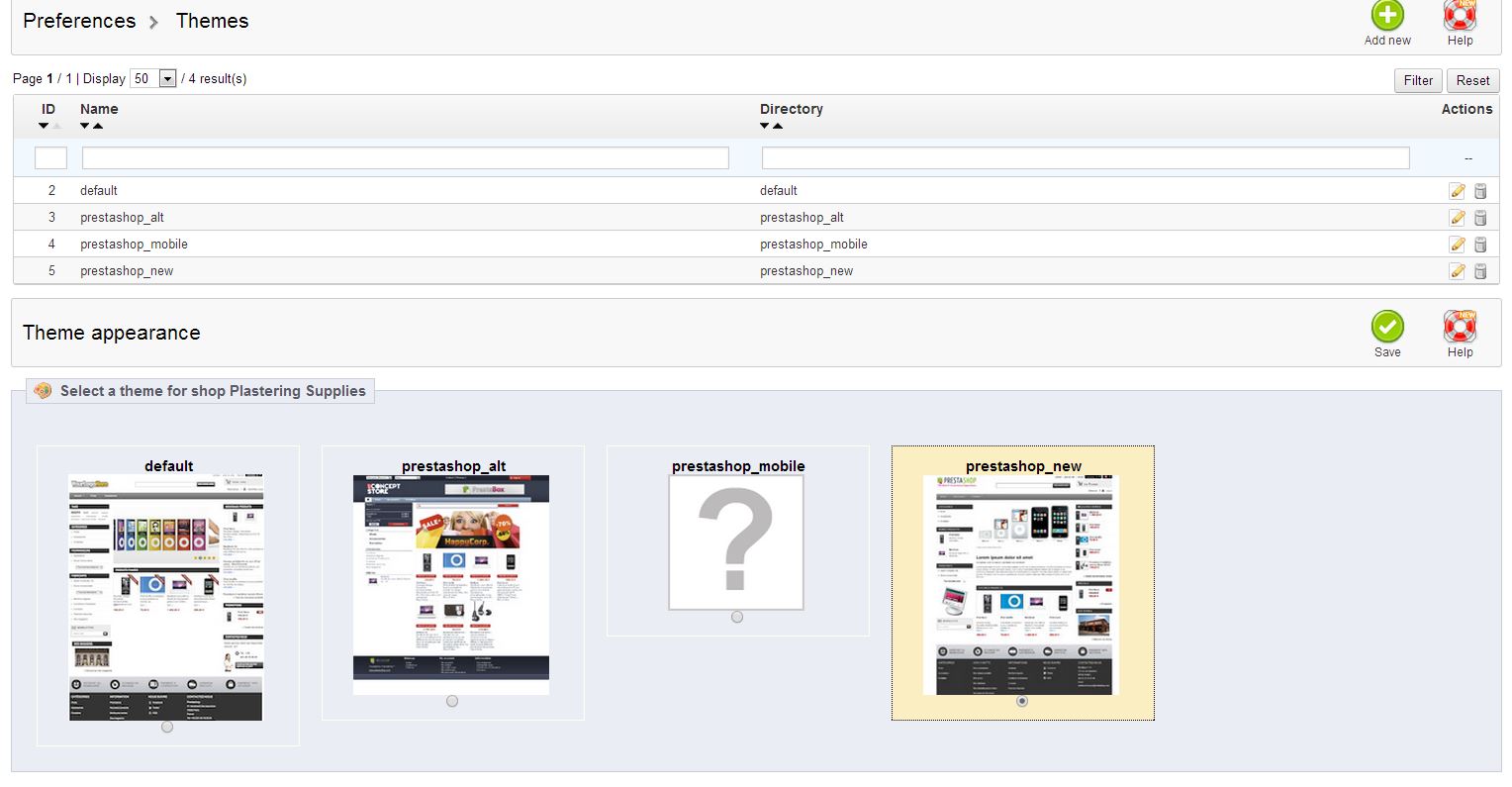Viewport: 1512px width, 787px height.
Task: Edit the default theme with pencil icon
Action: click(x=1457, y=191)
